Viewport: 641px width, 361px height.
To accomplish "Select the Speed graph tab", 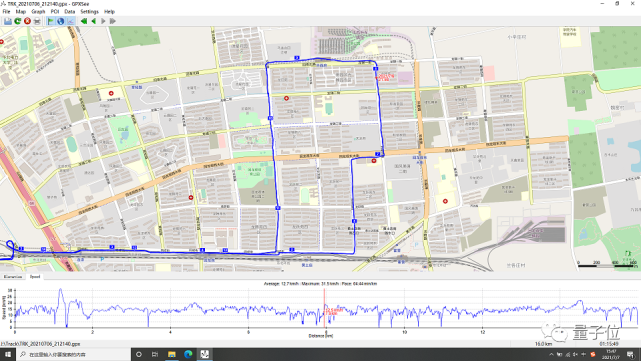I will pyautogui.click(x=35, y=276).
